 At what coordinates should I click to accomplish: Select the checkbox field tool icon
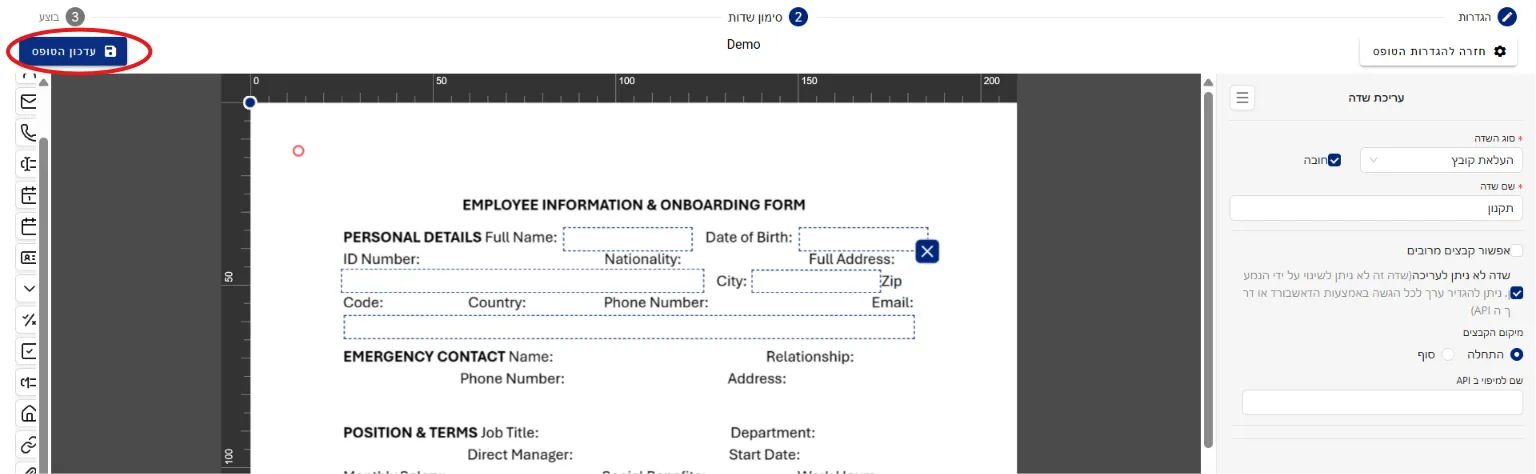click(29, 351)
